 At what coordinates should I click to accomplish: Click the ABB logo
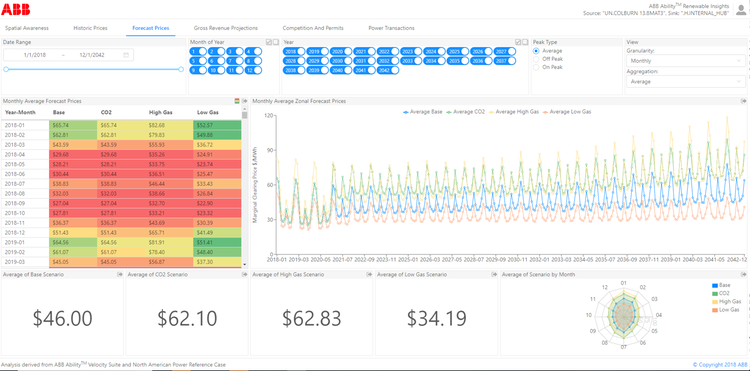pyautogui.click(x=16, y=9)
